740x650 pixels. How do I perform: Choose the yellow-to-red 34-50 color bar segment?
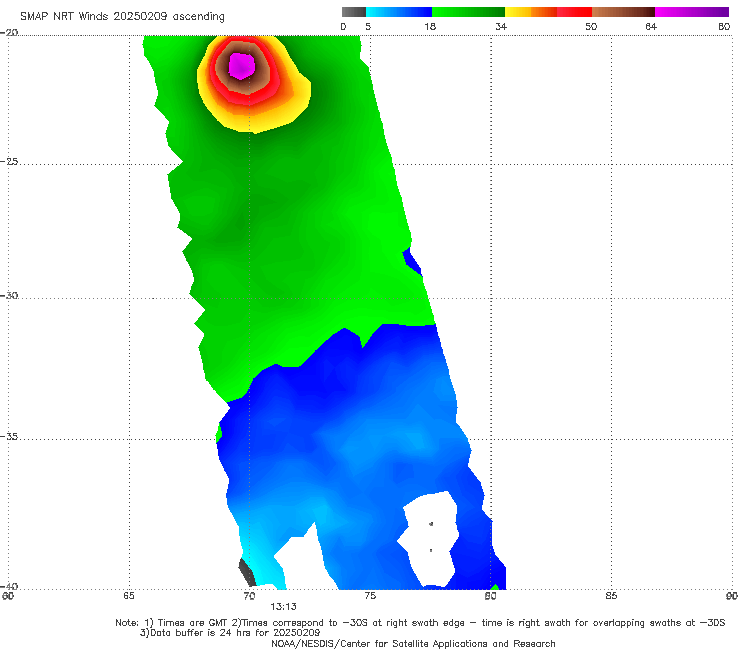548,12
